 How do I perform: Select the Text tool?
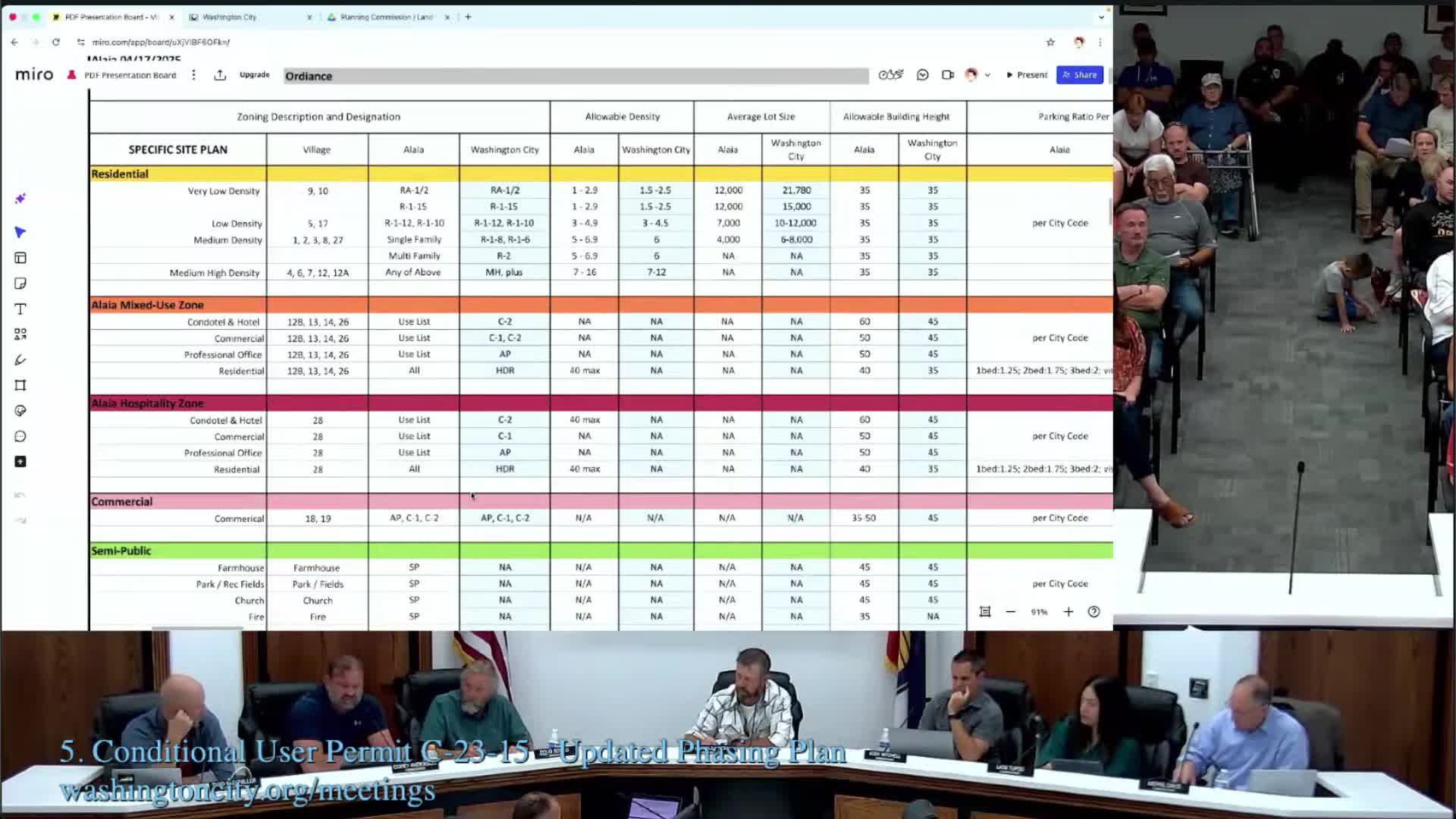(20, 309)
